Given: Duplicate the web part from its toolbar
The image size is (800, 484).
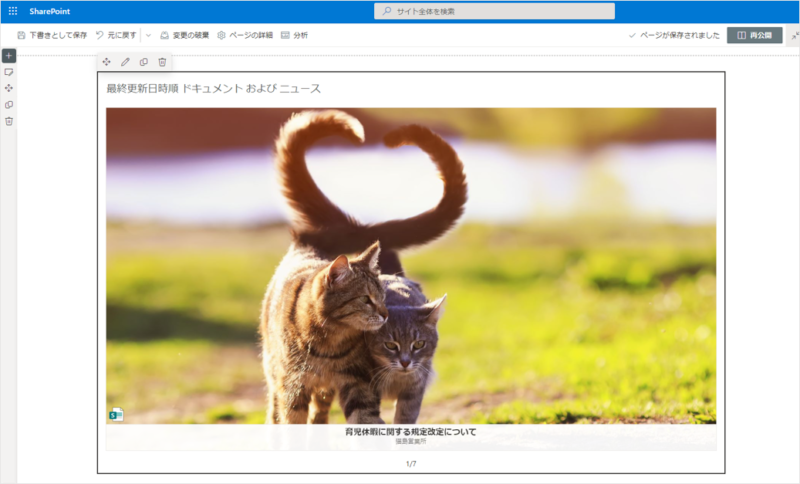Looking at the screenshot, I should (x=143, y=62).
